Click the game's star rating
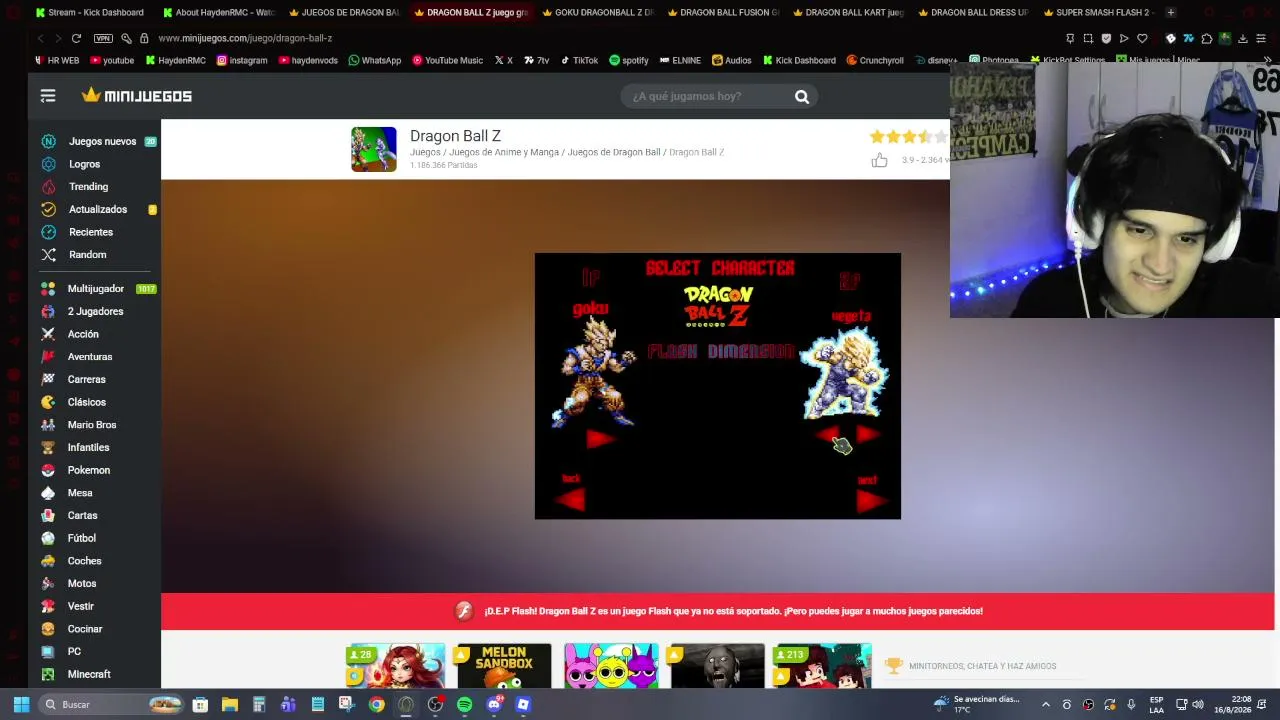Screen dimensions: 1280x720 908,137
